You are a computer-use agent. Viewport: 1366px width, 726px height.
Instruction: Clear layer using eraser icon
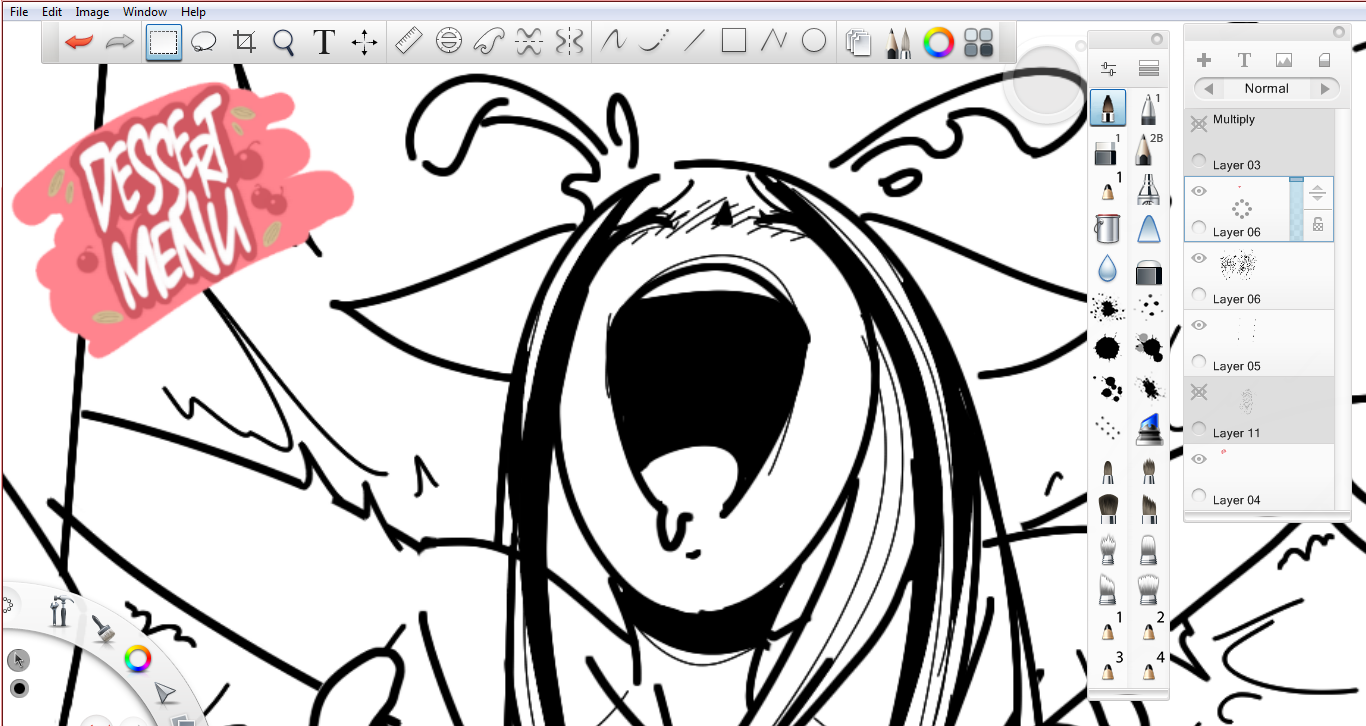click(1325, 61)
